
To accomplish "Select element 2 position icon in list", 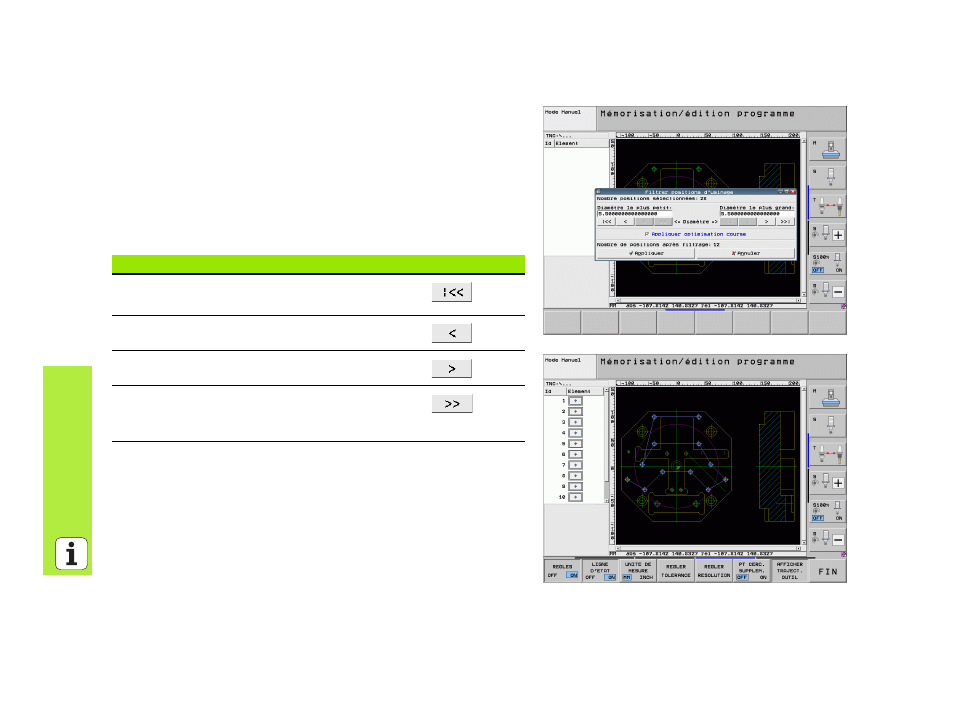I will coord(575,411).
